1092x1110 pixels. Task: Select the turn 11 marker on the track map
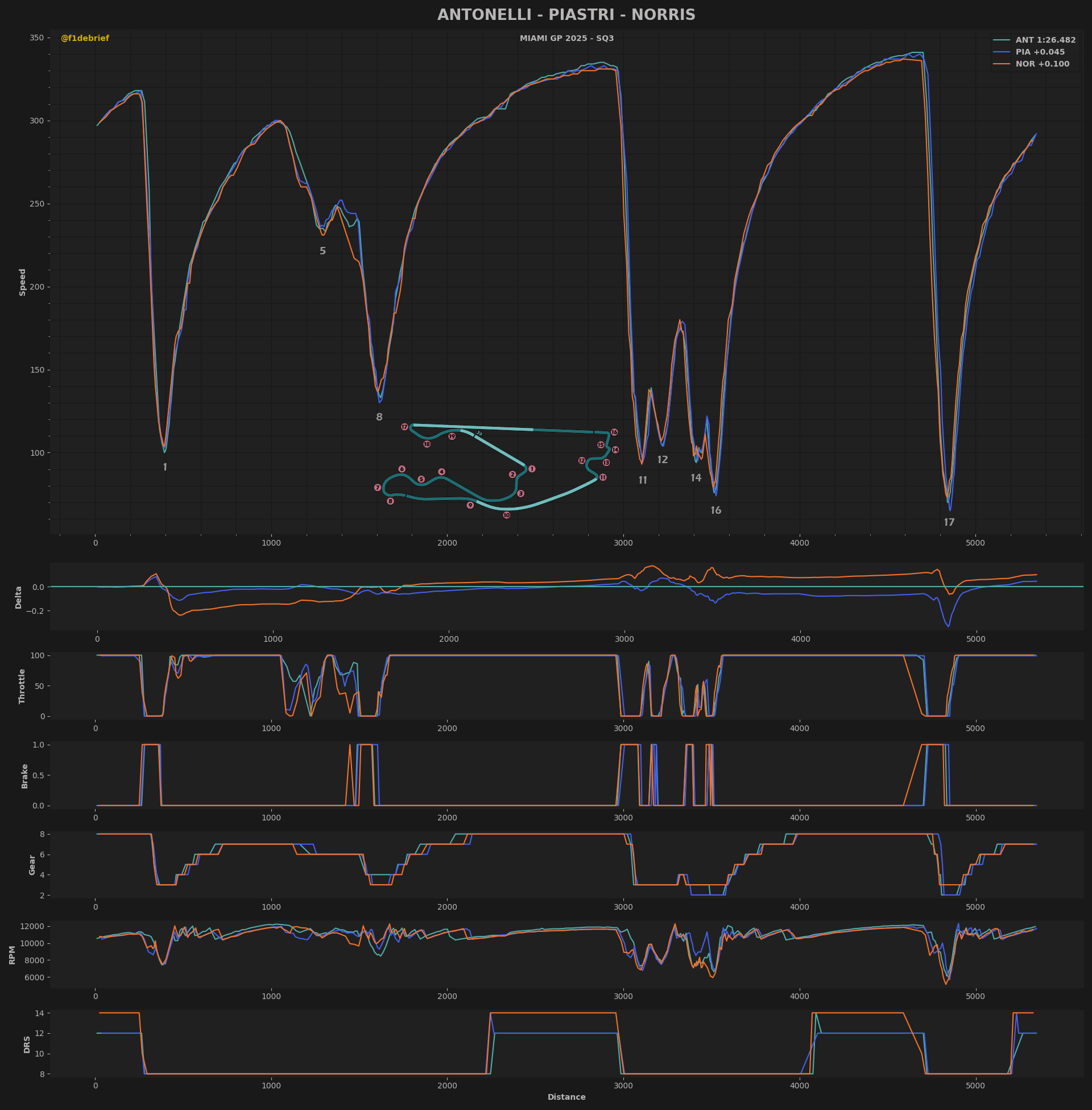(603, 477)
